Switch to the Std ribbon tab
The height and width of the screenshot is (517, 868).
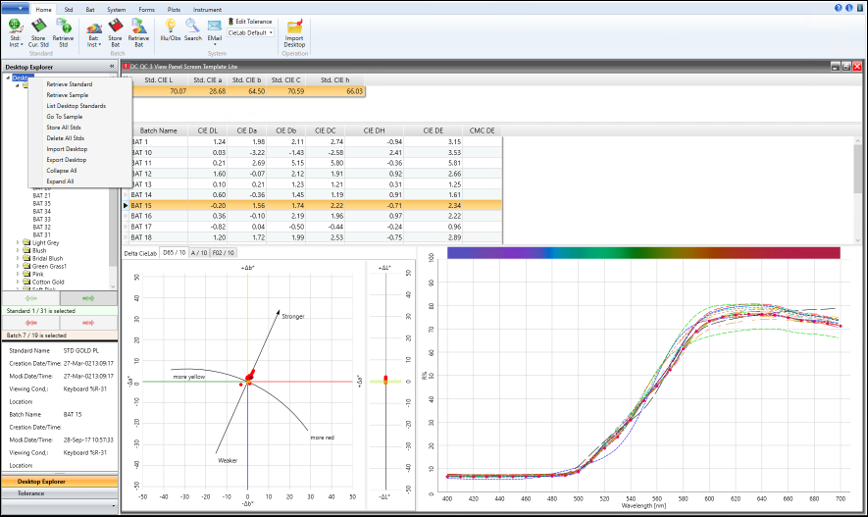click(x=69, y=9)
